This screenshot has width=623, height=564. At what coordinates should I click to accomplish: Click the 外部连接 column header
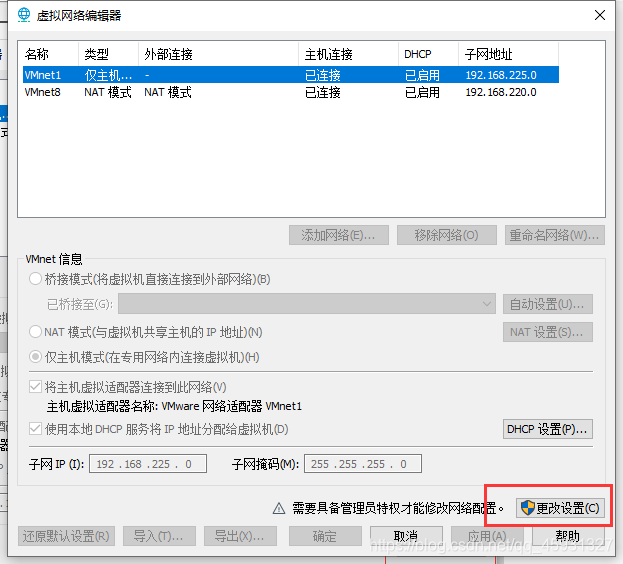click(218, 54)
